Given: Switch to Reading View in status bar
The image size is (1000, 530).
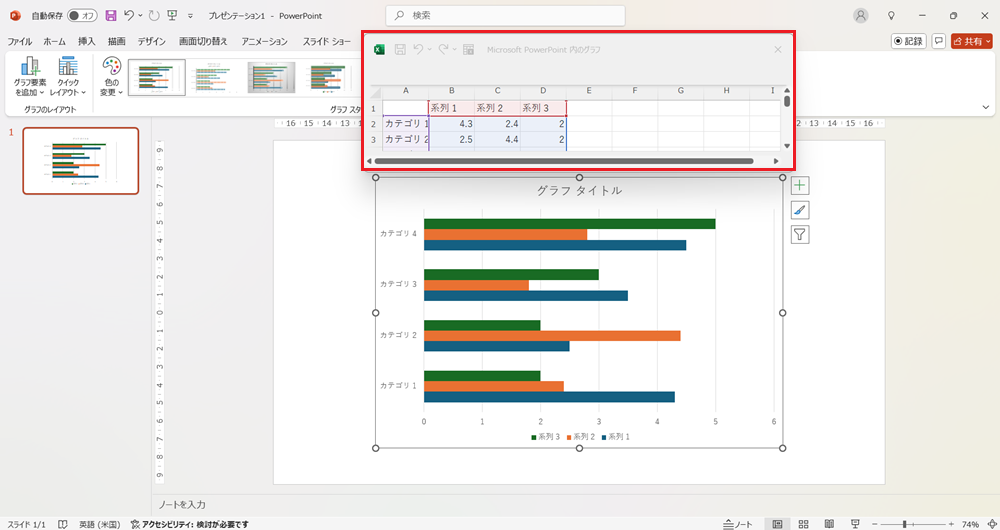Looking at the screenshot, I should 827,524.
